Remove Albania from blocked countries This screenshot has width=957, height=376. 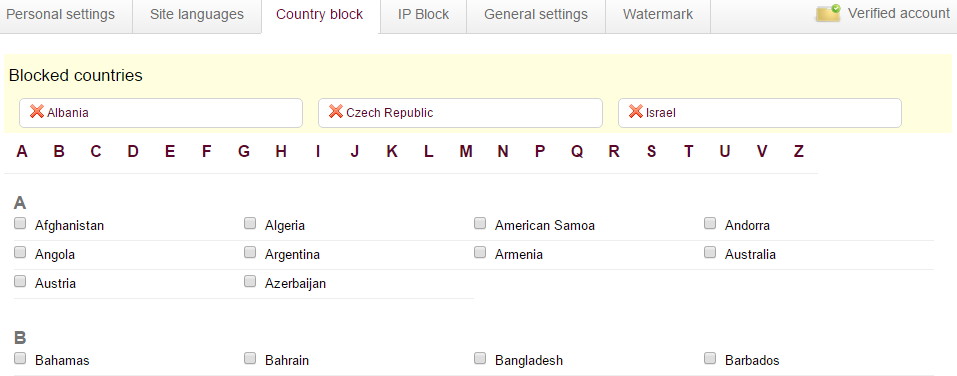point(37,112)
